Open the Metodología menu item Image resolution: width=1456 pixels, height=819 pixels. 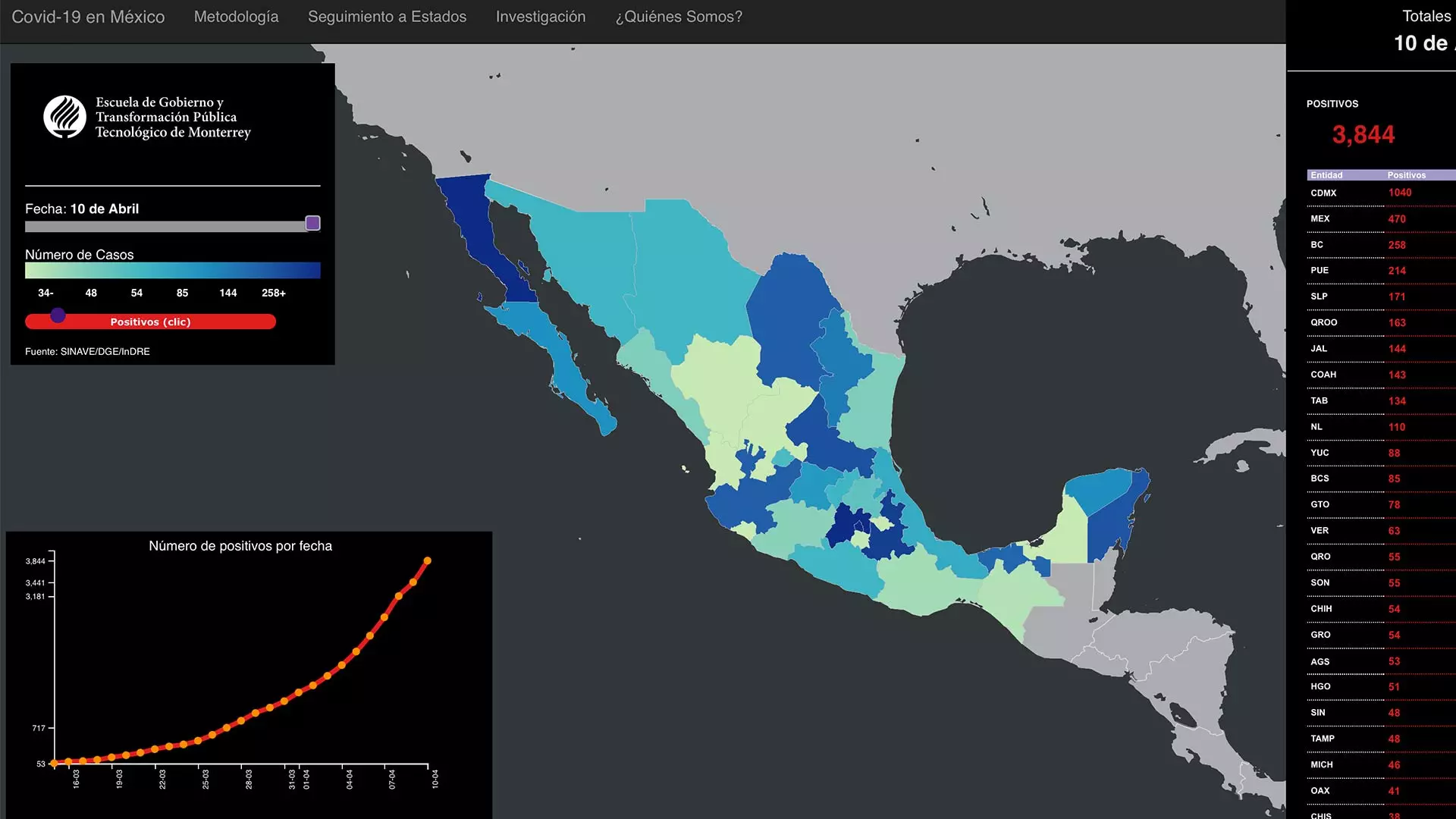236,17
